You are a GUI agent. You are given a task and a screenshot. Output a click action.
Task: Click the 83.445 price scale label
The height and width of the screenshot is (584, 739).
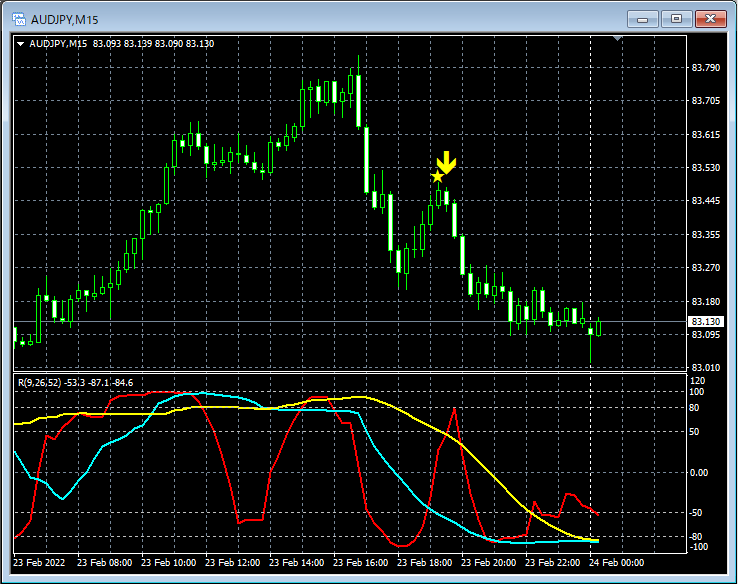706,200
